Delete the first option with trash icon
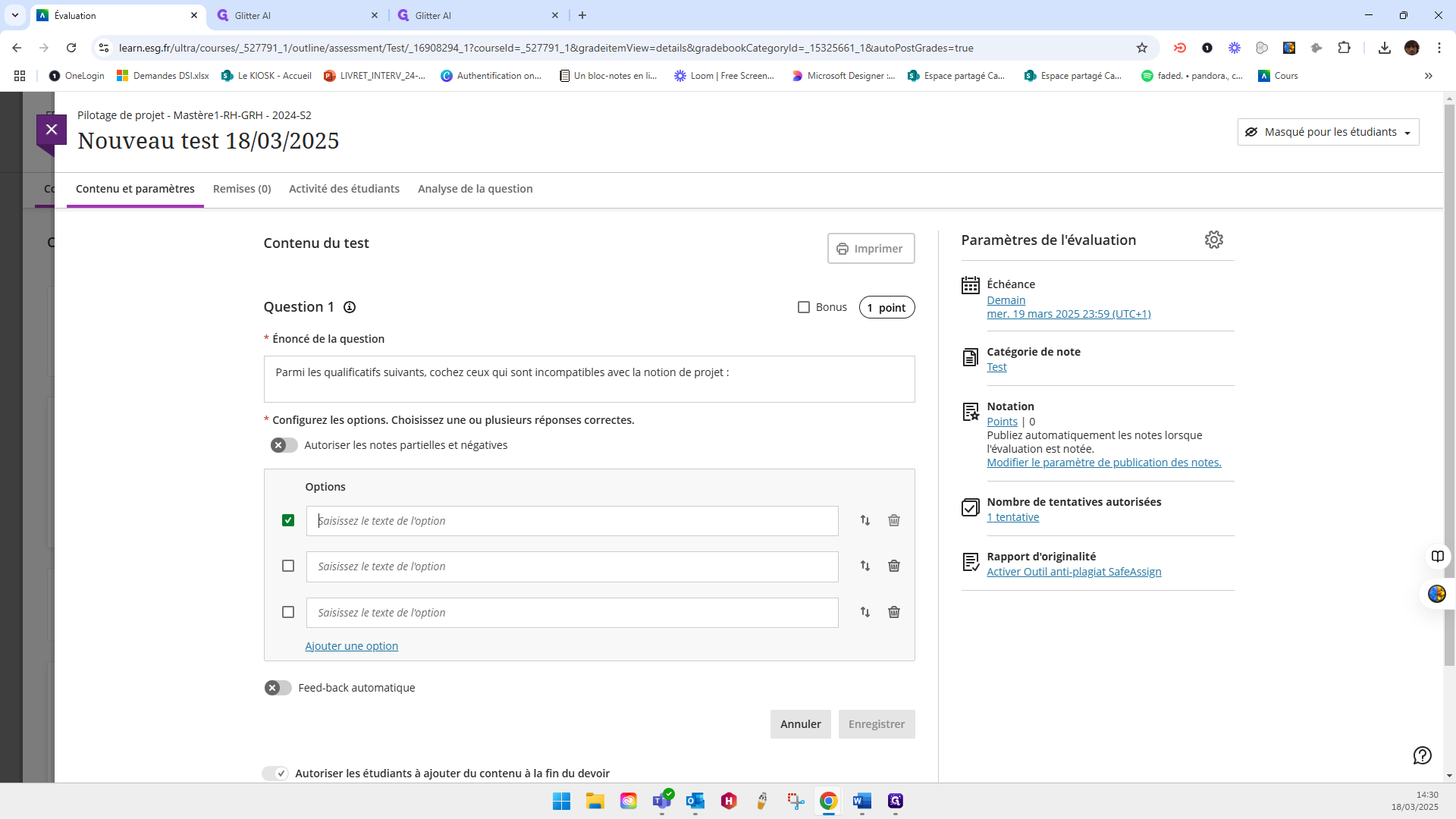 [x=894, y=520]
